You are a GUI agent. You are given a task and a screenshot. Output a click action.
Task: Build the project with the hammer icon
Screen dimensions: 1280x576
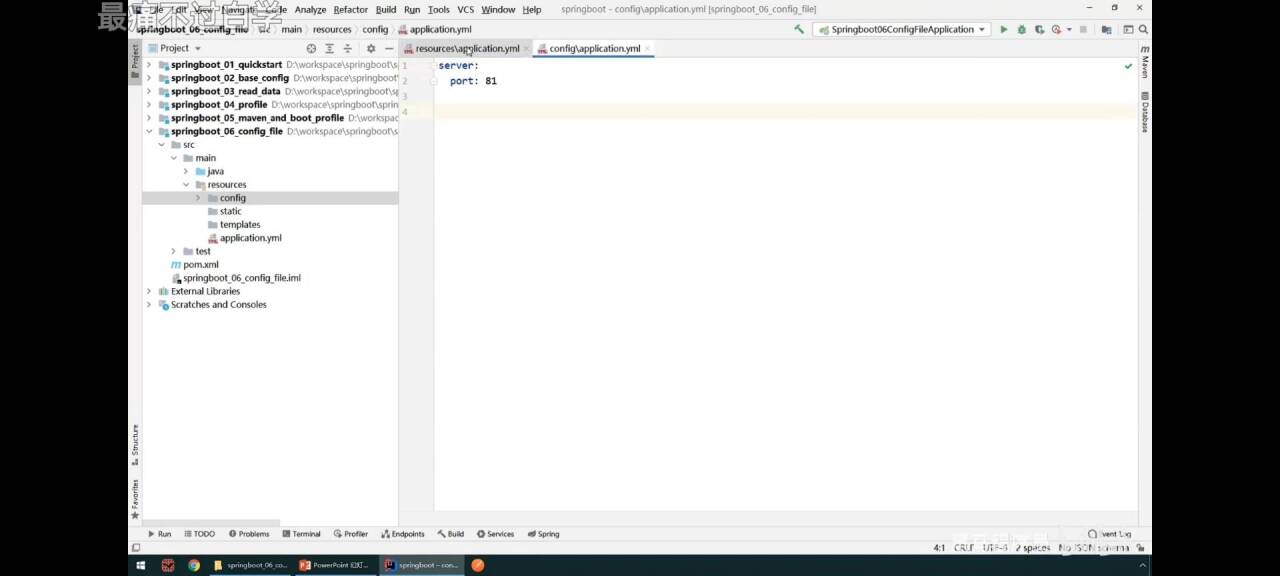pos(798,29)
